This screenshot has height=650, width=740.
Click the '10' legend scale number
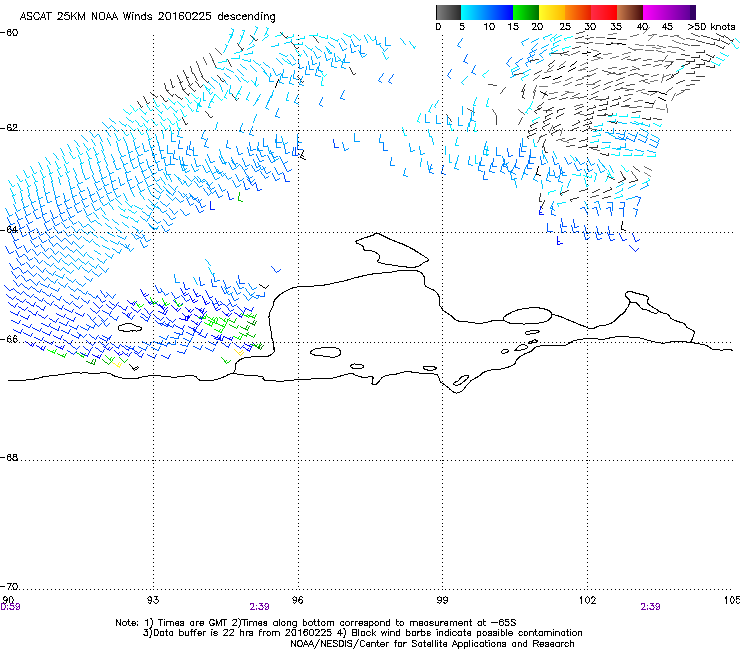pyautogui.click(x=489, y=27)
